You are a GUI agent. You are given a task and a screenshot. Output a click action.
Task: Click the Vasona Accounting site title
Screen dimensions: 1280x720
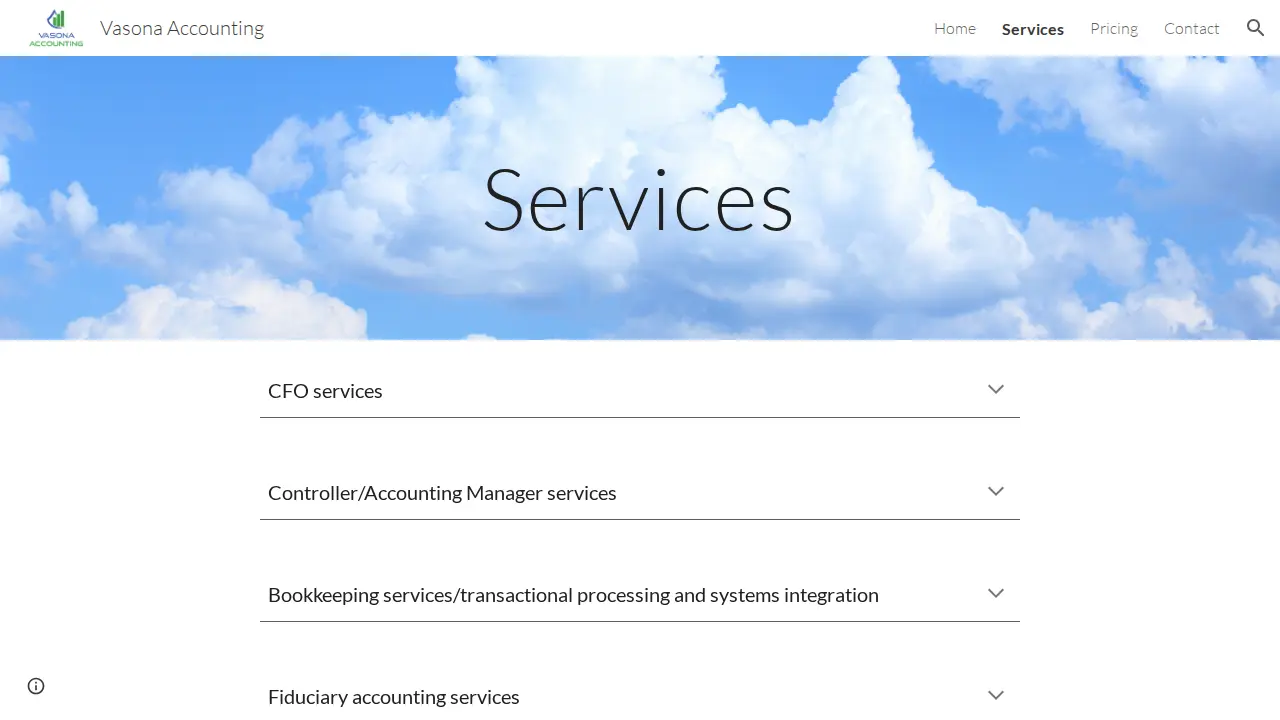(x=182, y=28)
